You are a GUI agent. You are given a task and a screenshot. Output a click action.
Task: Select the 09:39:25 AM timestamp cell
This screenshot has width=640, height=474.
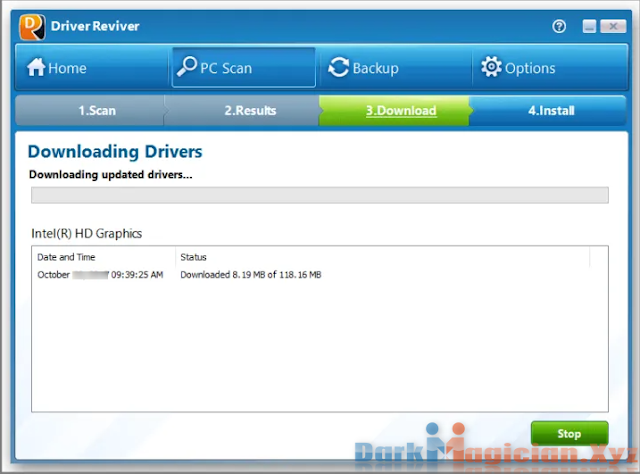100,275
